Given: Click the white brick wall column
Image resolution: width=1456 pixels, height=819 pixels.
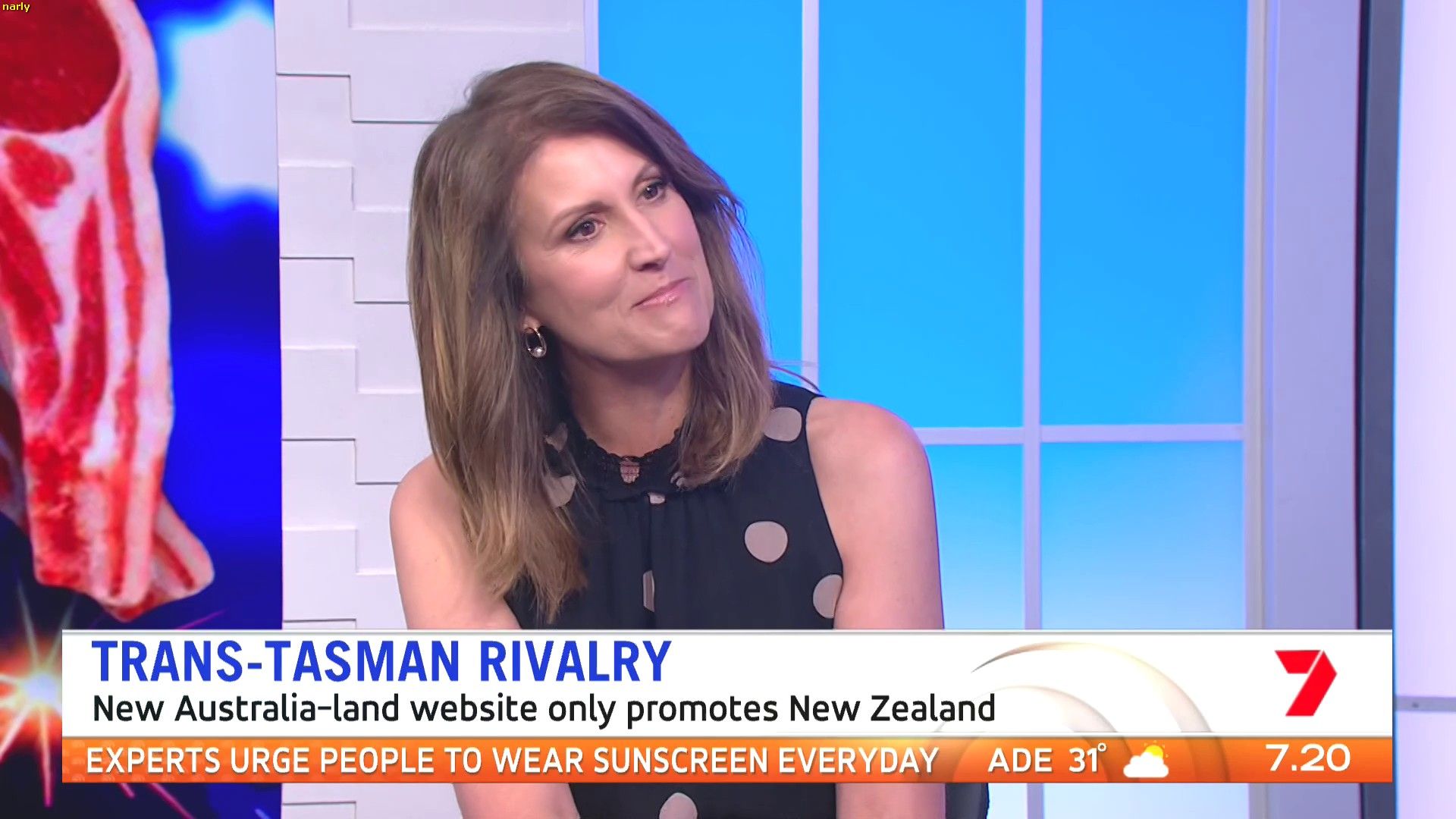Looking at the screenshot, I should (349, 318).
